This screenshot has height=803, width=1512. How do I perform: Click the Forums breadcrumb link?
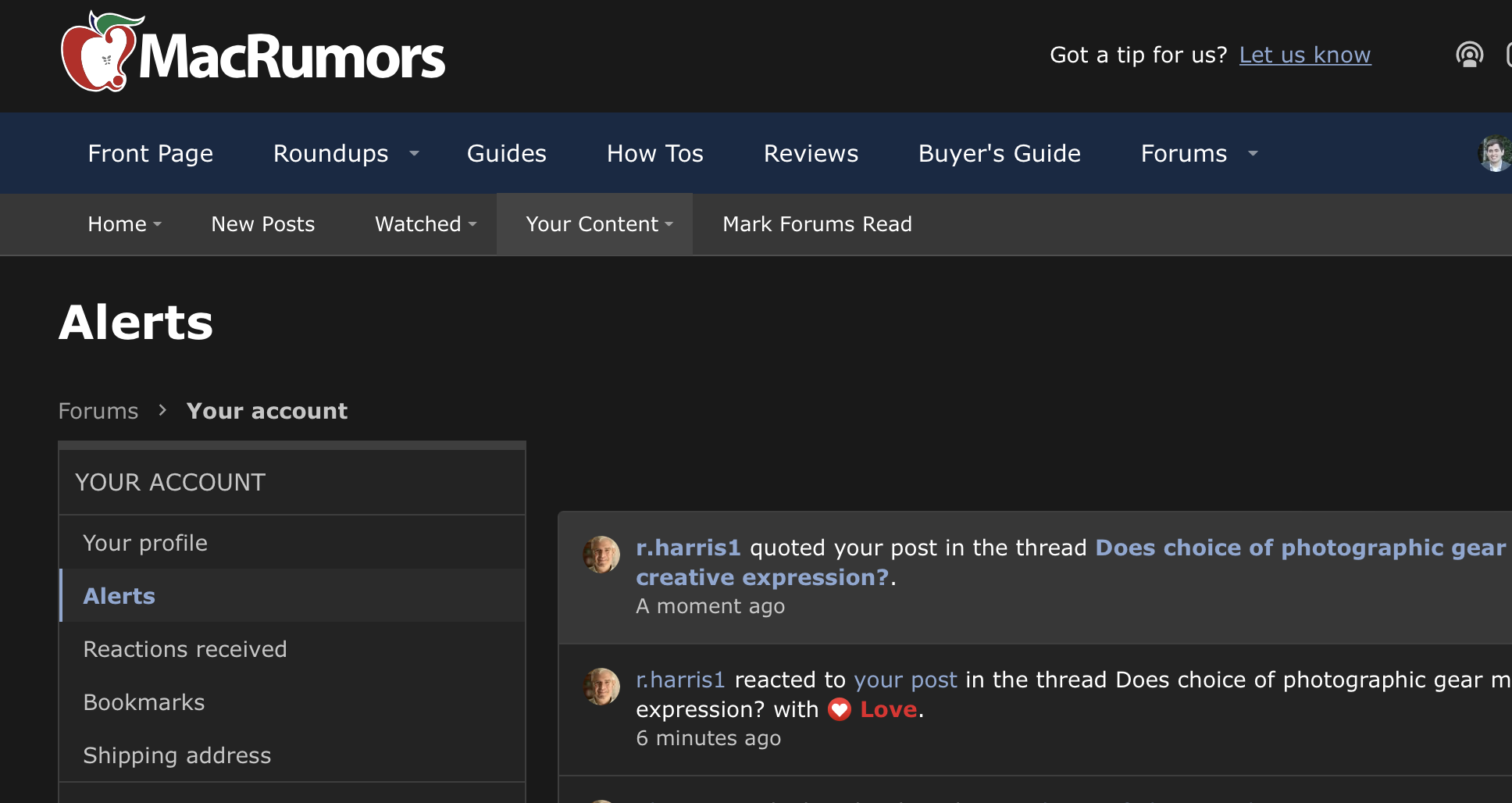click(x=98, y=411)
